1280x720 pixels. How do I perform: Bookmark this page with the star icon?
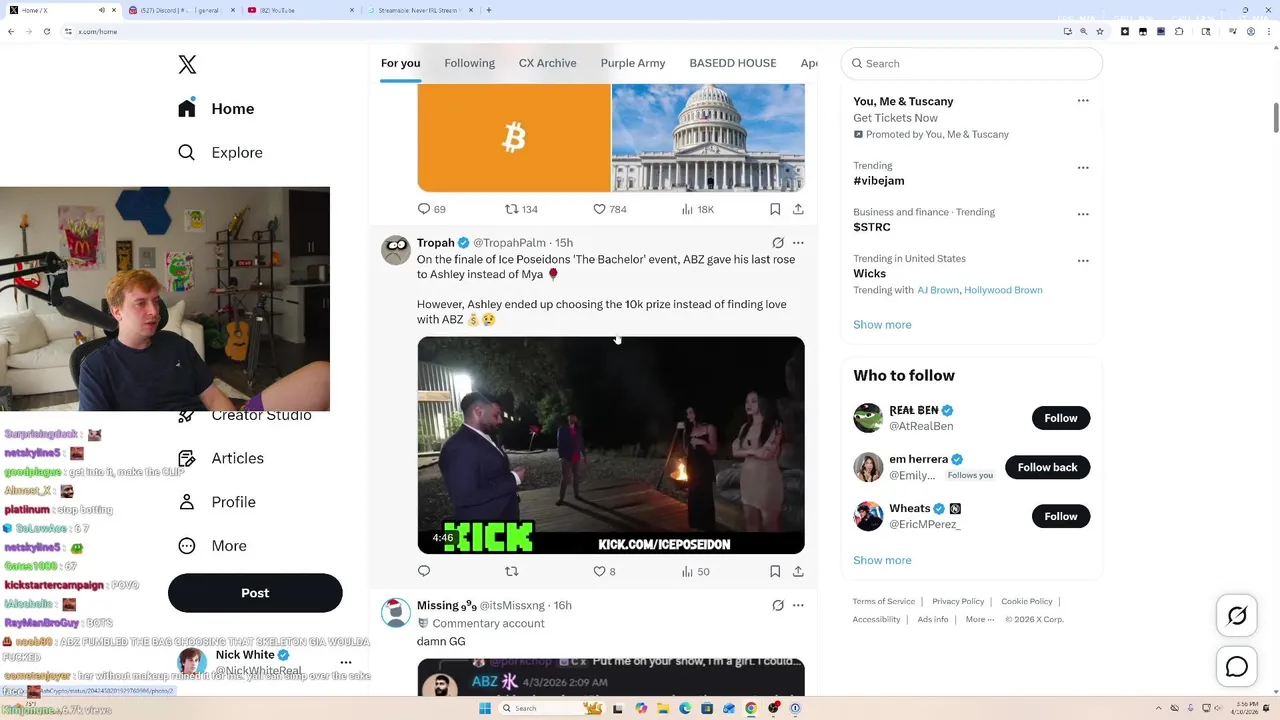coord(1100,31)
